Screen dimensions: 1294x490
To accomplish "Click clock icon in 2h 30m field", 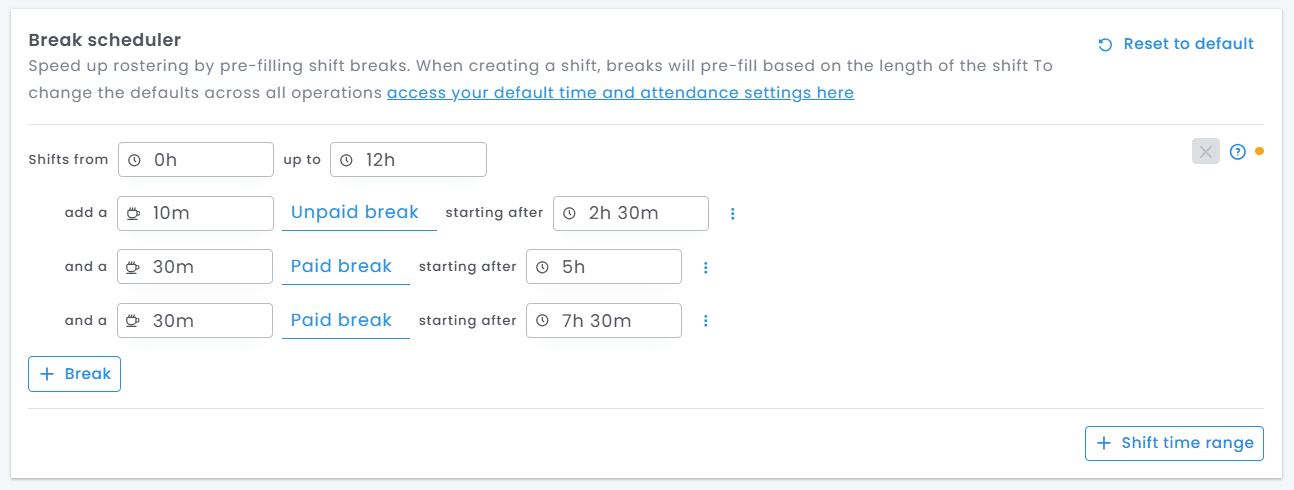I will point(569,214).
